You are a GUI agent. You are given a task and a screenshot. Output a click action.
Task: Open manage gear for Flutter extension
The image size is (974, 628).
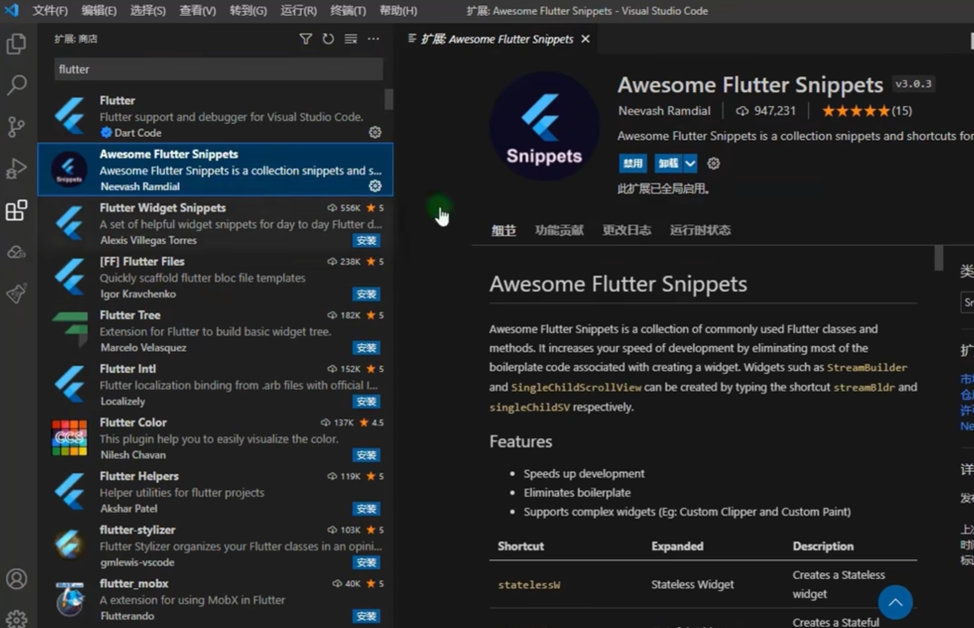[375, 132]
